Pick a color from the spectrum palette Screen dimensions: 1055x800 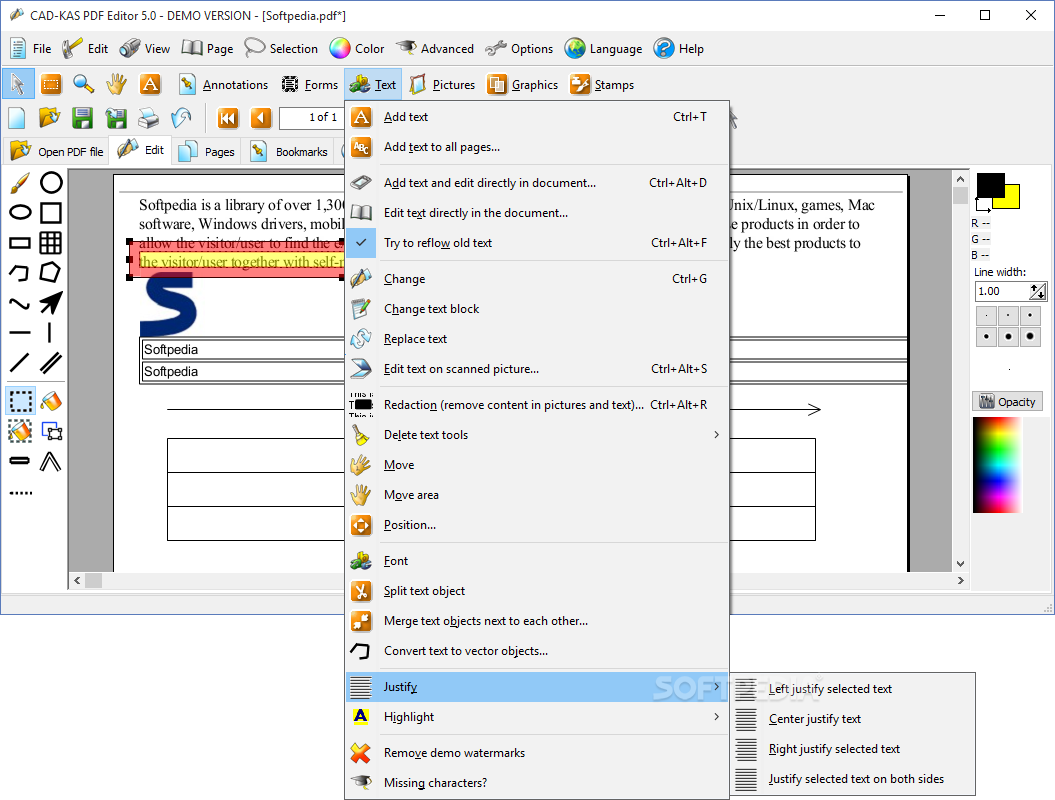point(997,465)
